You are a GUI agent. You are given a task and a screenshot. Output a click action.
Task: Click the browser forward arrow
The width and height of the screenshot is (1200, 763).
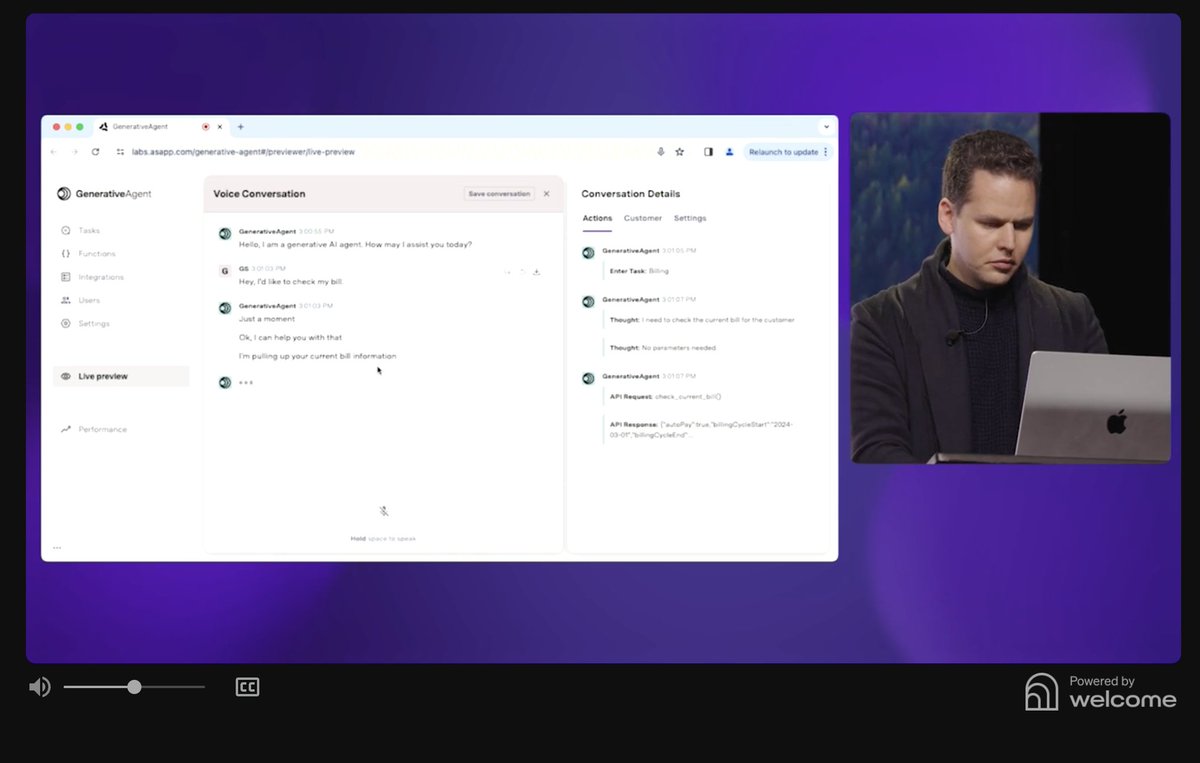[x=75, y=152]
